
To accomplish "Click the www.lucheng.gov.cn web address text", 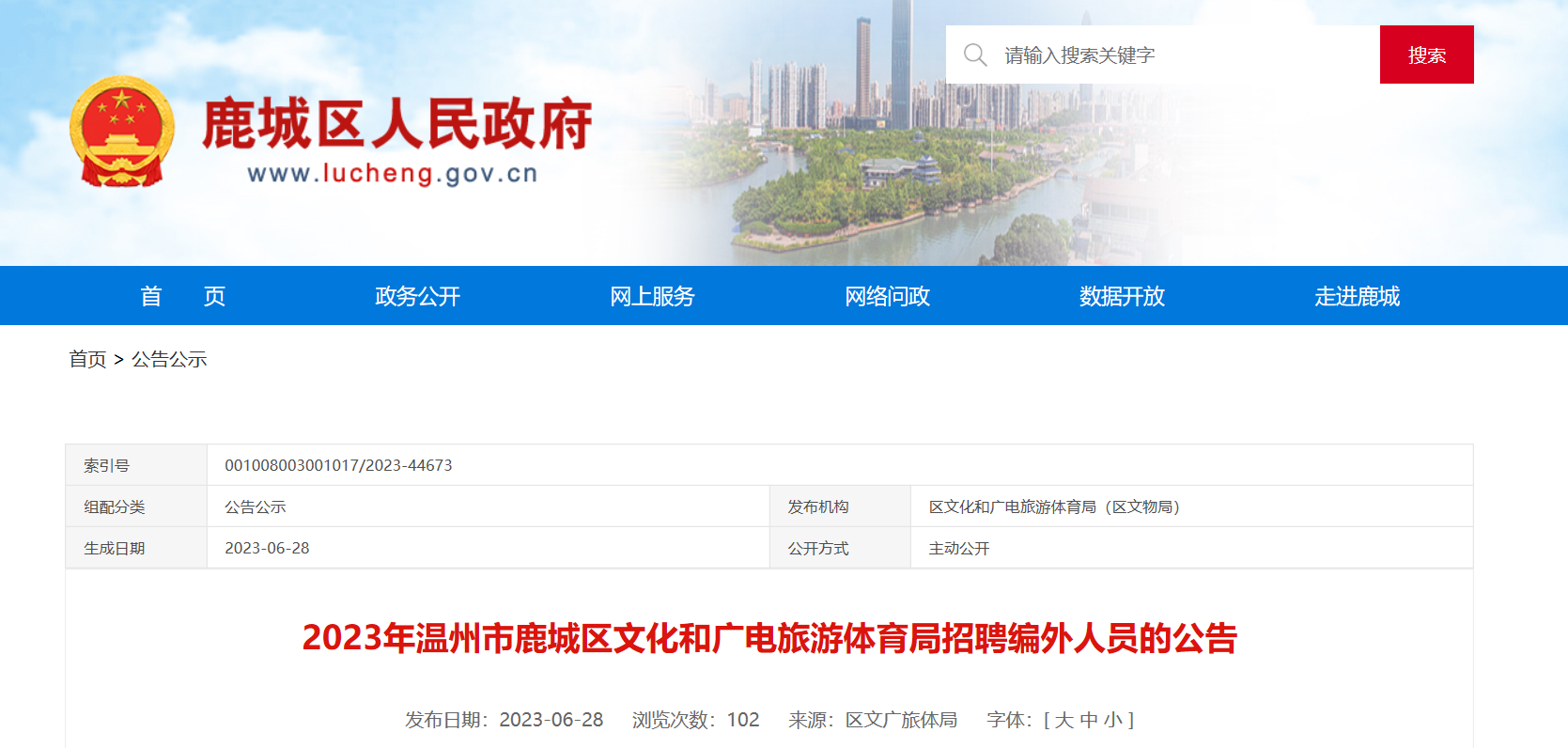I will [x=393, y=174].
